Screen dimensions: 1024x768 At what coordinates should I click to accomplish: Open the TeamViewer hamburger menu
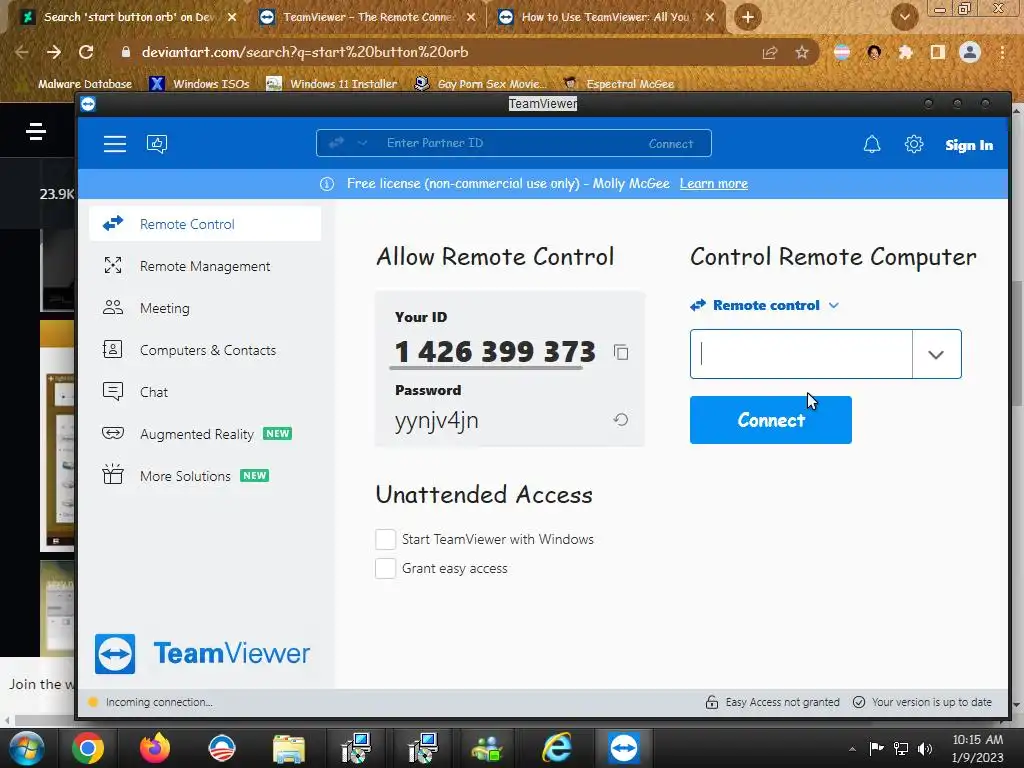point(115,144)
